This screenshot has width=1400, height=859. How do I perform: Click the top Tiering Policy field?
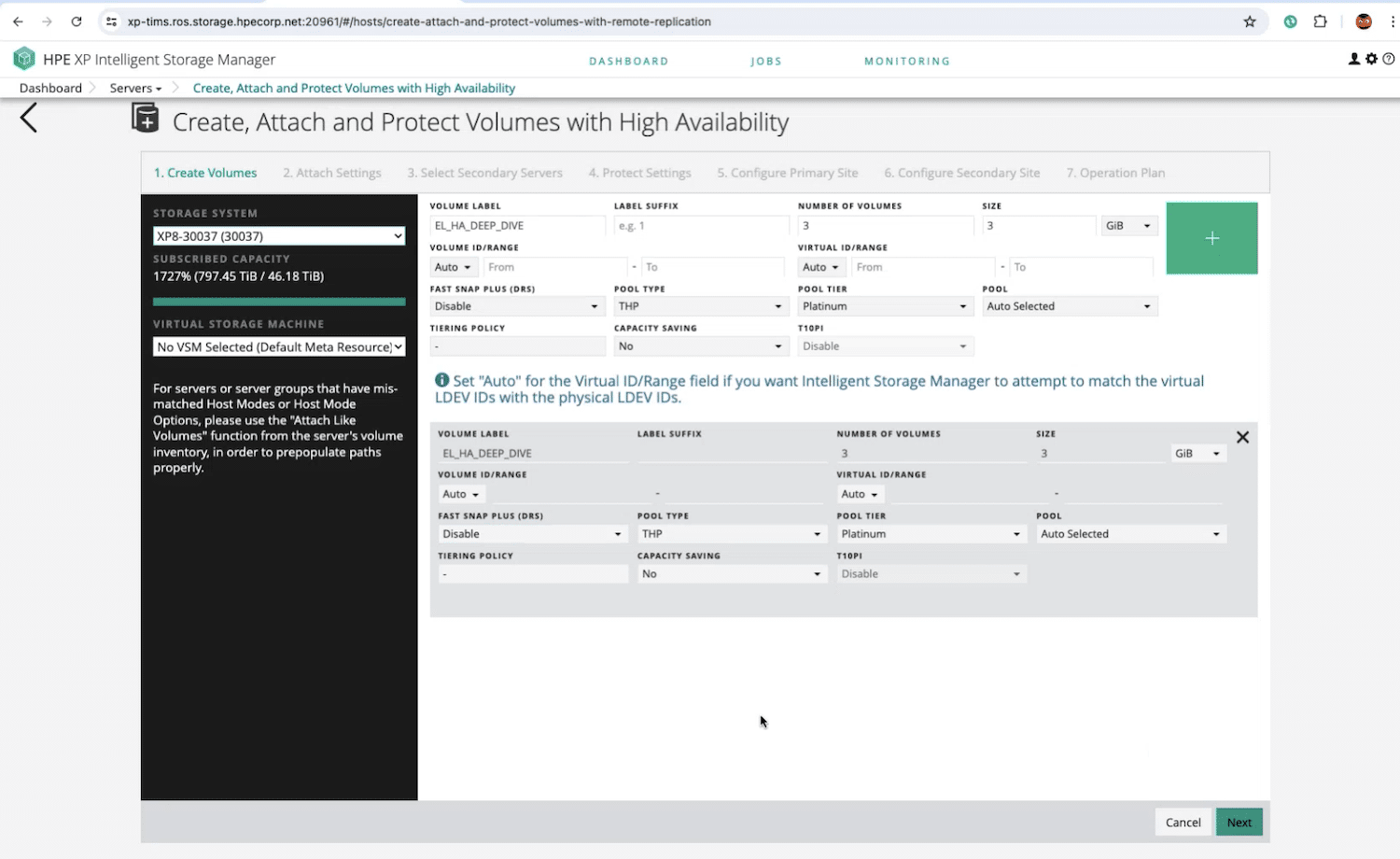[x=517, y=346]
